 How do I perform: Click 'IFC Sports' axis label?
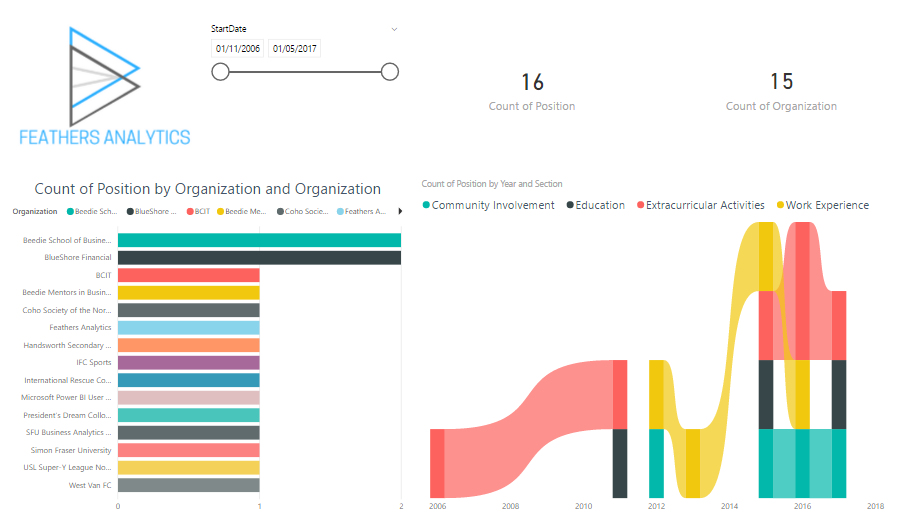point(94,363)
